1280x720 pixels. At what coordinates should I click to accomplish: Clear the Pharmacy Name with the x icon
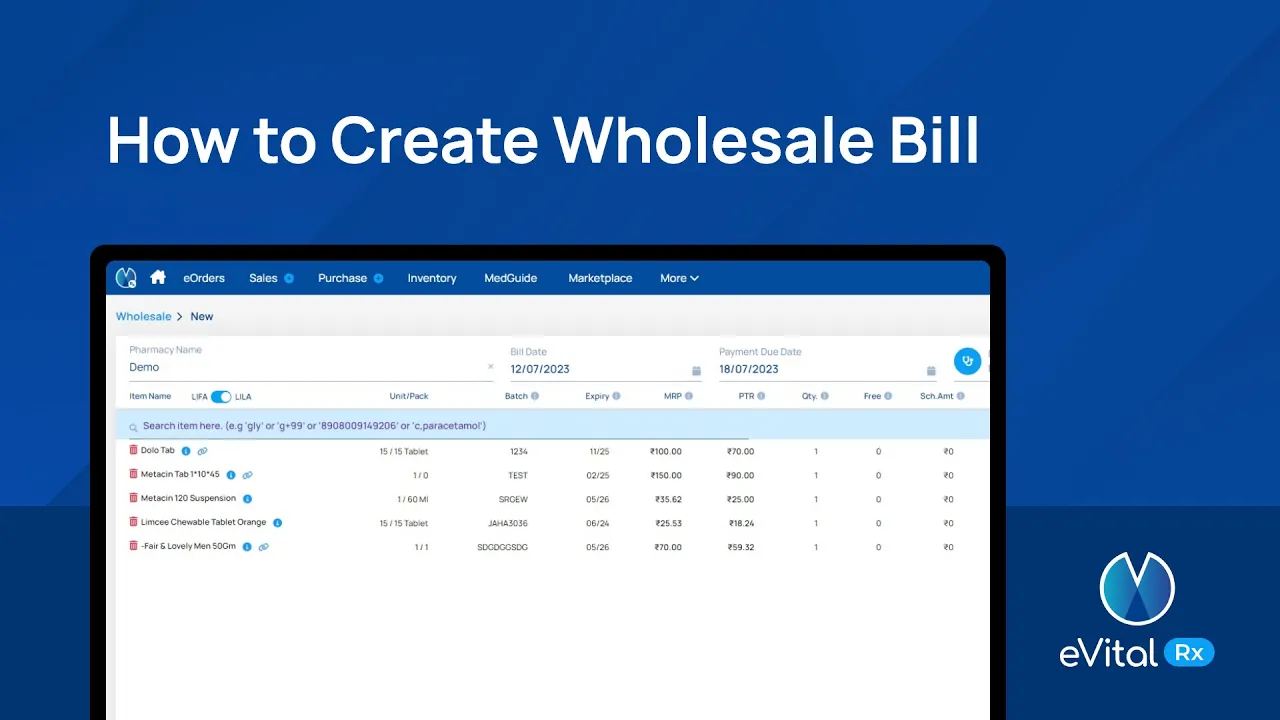click(490, 367)
